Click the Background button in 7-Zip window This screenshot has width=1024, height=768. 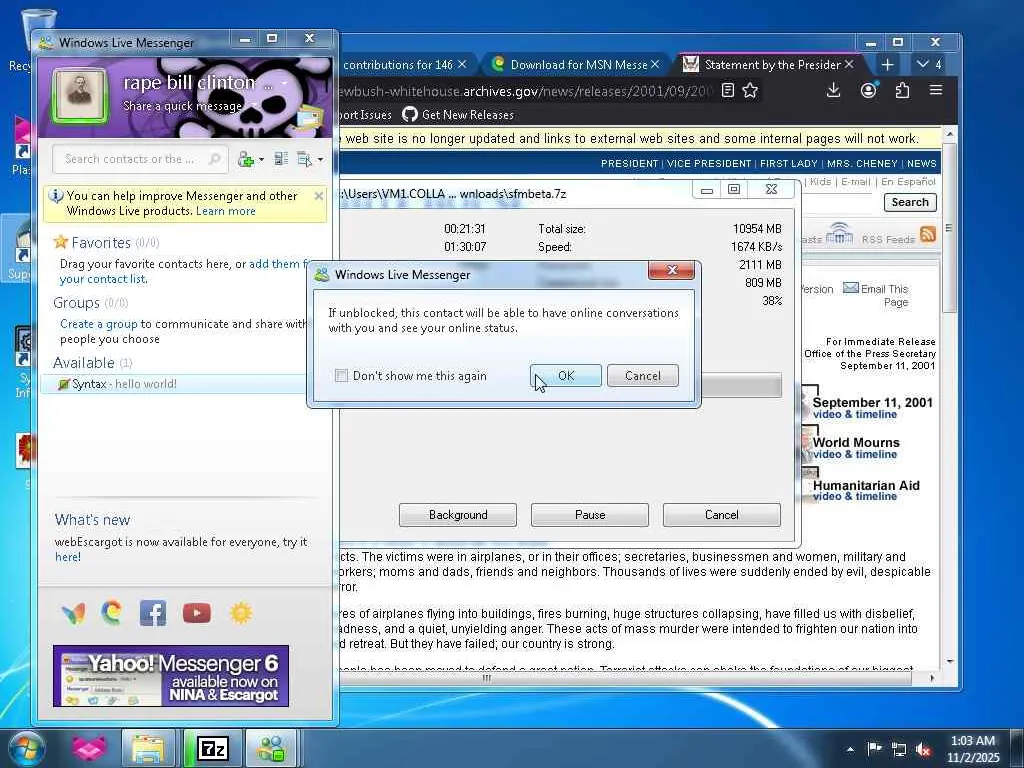tap(458, 515)
